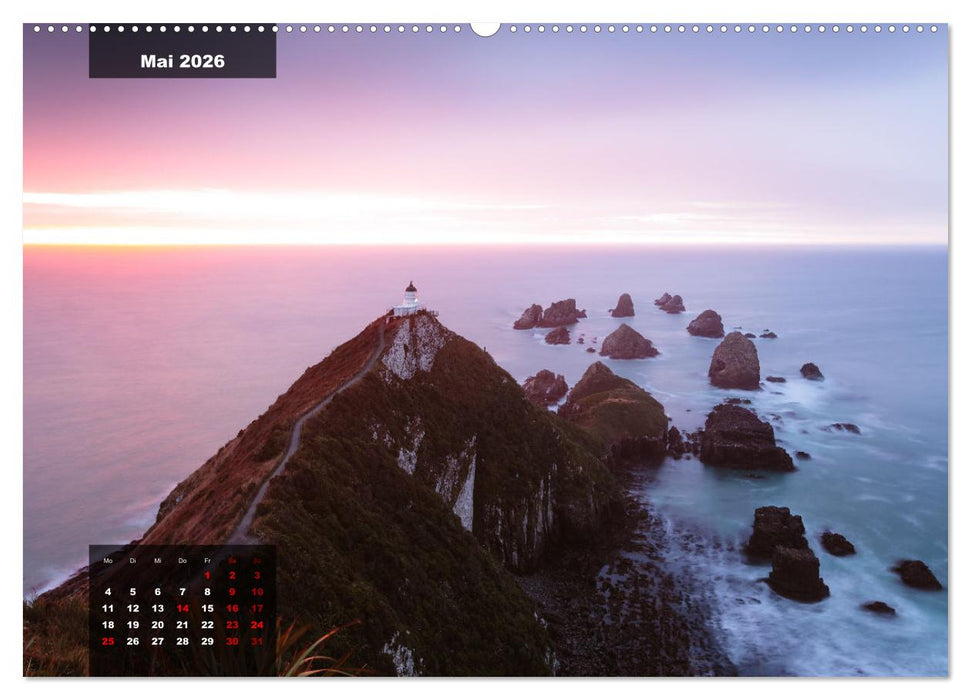Click the lighthouse atop the hill
Image resolution: width=971 pixels, height=700 pixels.
412,295
